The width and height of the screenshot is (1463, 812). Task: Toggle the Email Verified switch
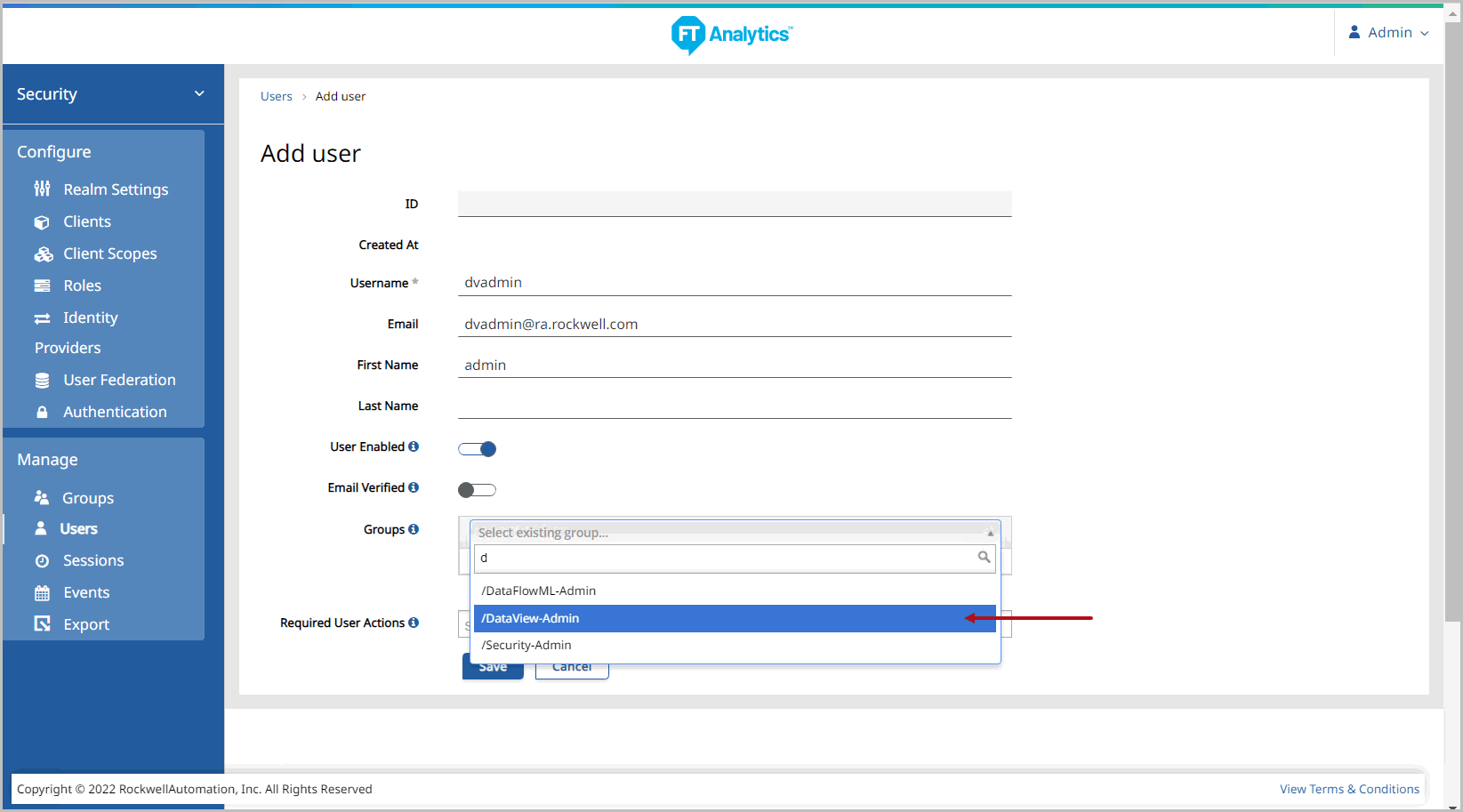tap(477, 490)
